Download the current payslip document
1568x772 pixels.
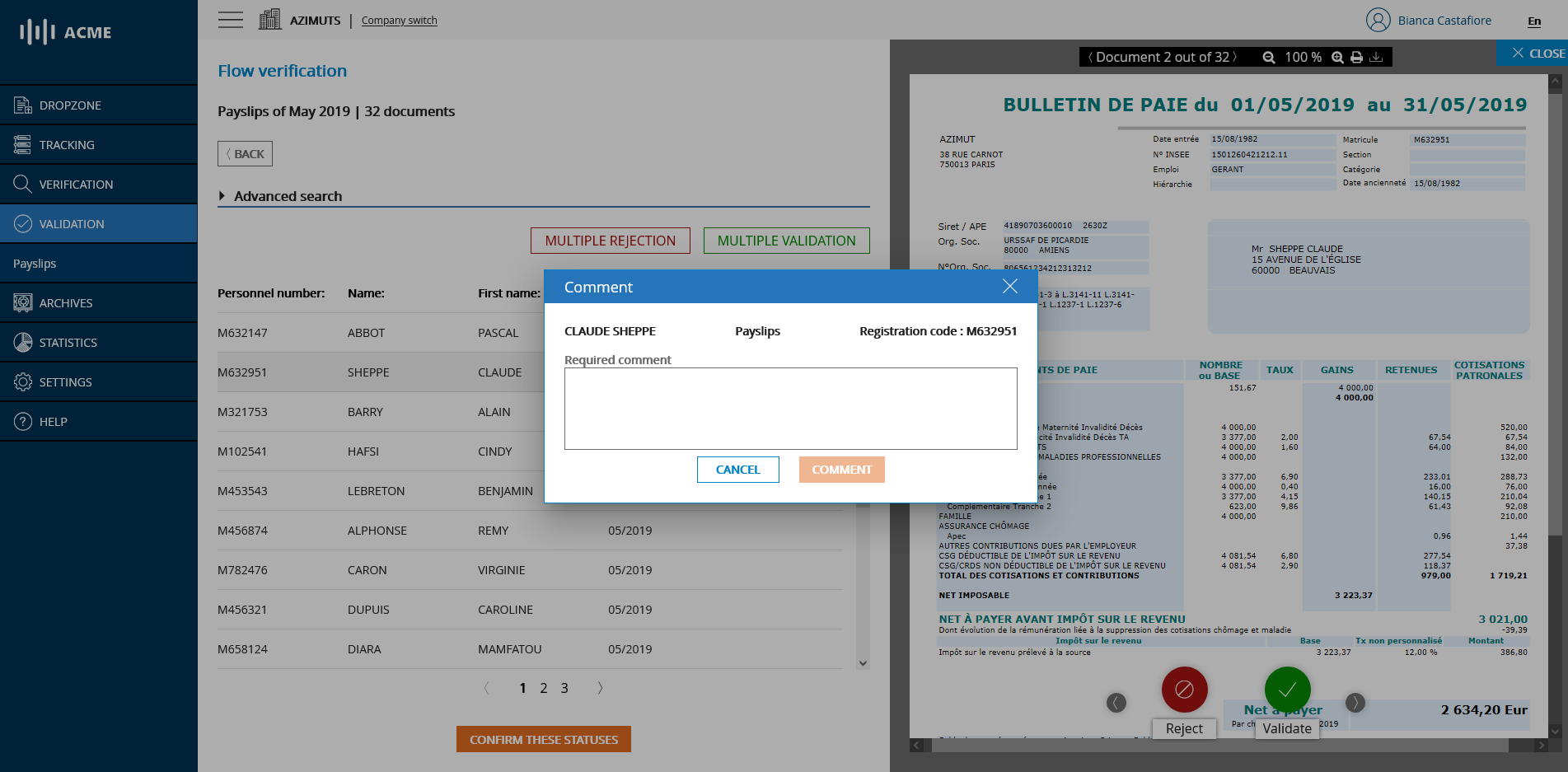click(x=1376, y=58)
